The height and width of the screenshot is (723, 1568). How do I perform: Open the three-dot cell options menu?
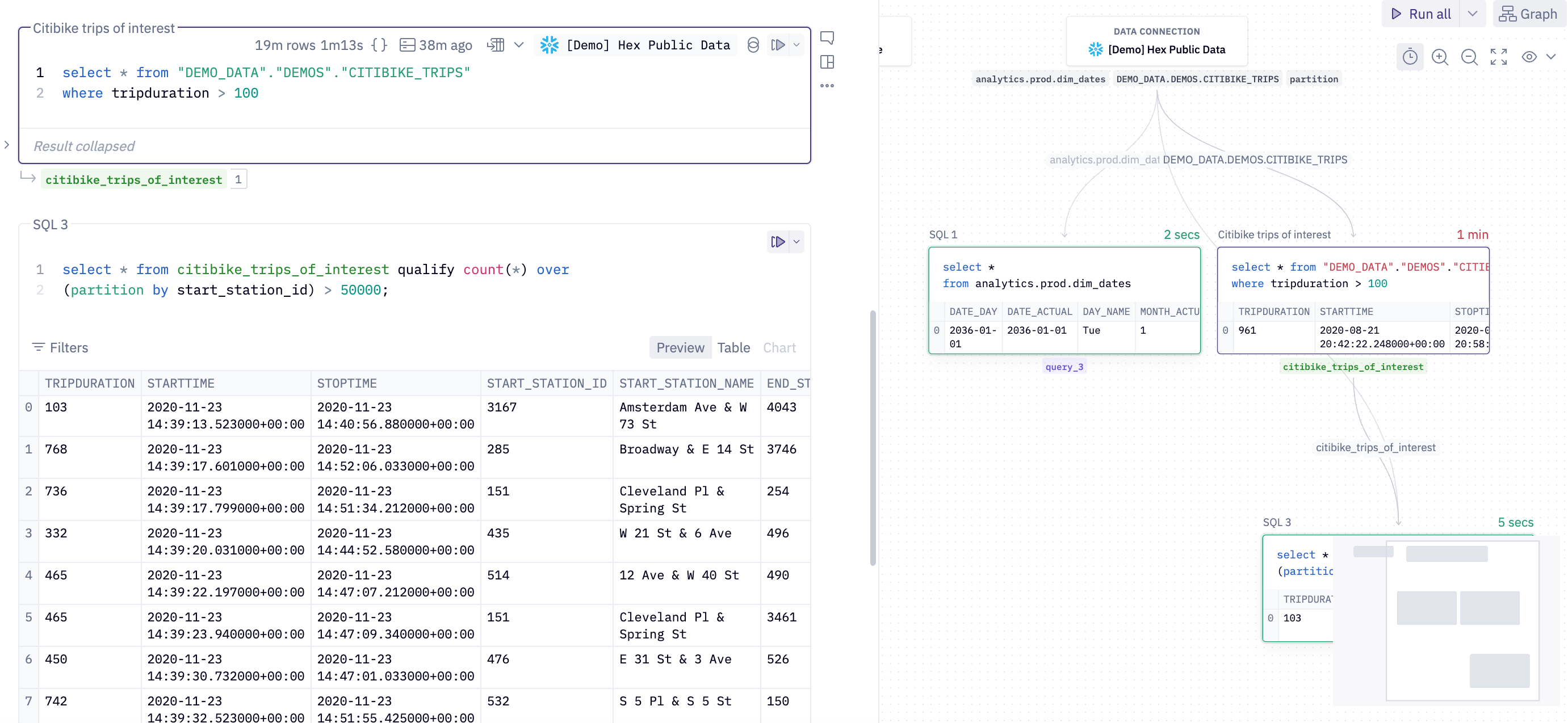[827, 86]
